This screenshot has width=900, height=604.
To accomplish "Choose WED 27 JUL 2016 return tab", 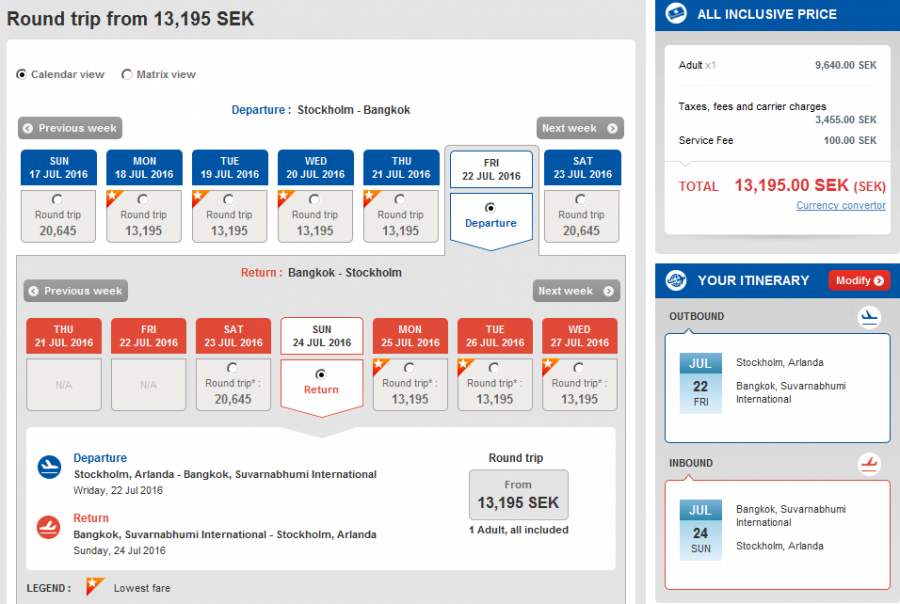I will click(580, 336).
